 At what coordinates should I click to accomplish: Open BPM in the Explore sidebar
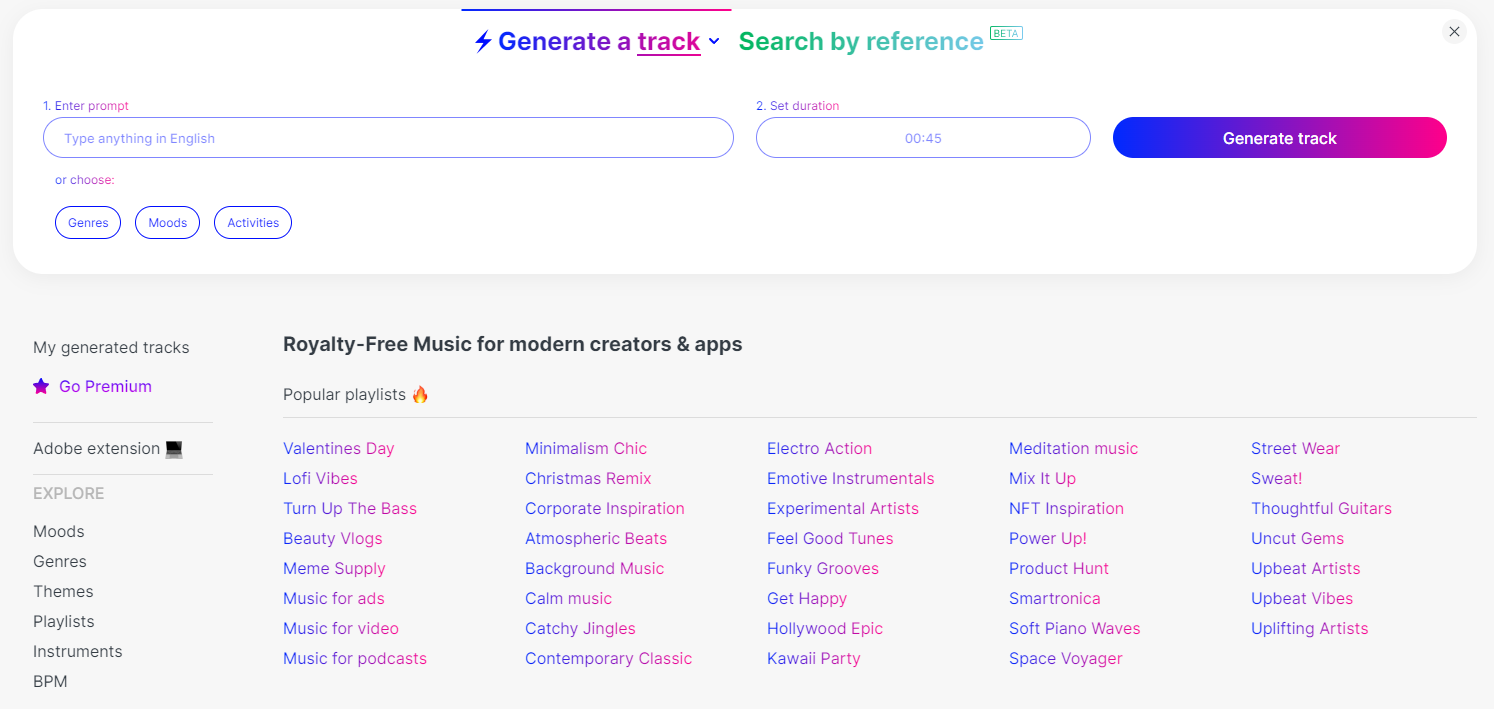point(50,681)
